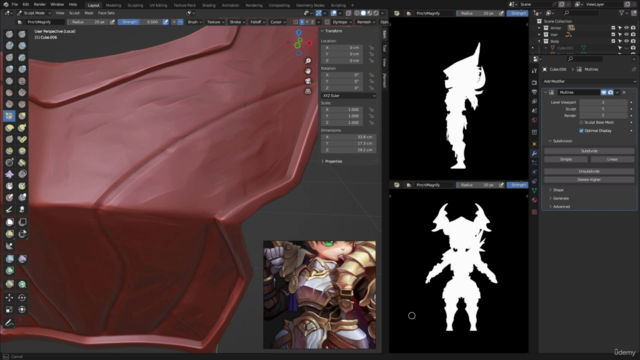Click the viewport zoom magnifier icon
640x360 pixels.
pos(308,61)
